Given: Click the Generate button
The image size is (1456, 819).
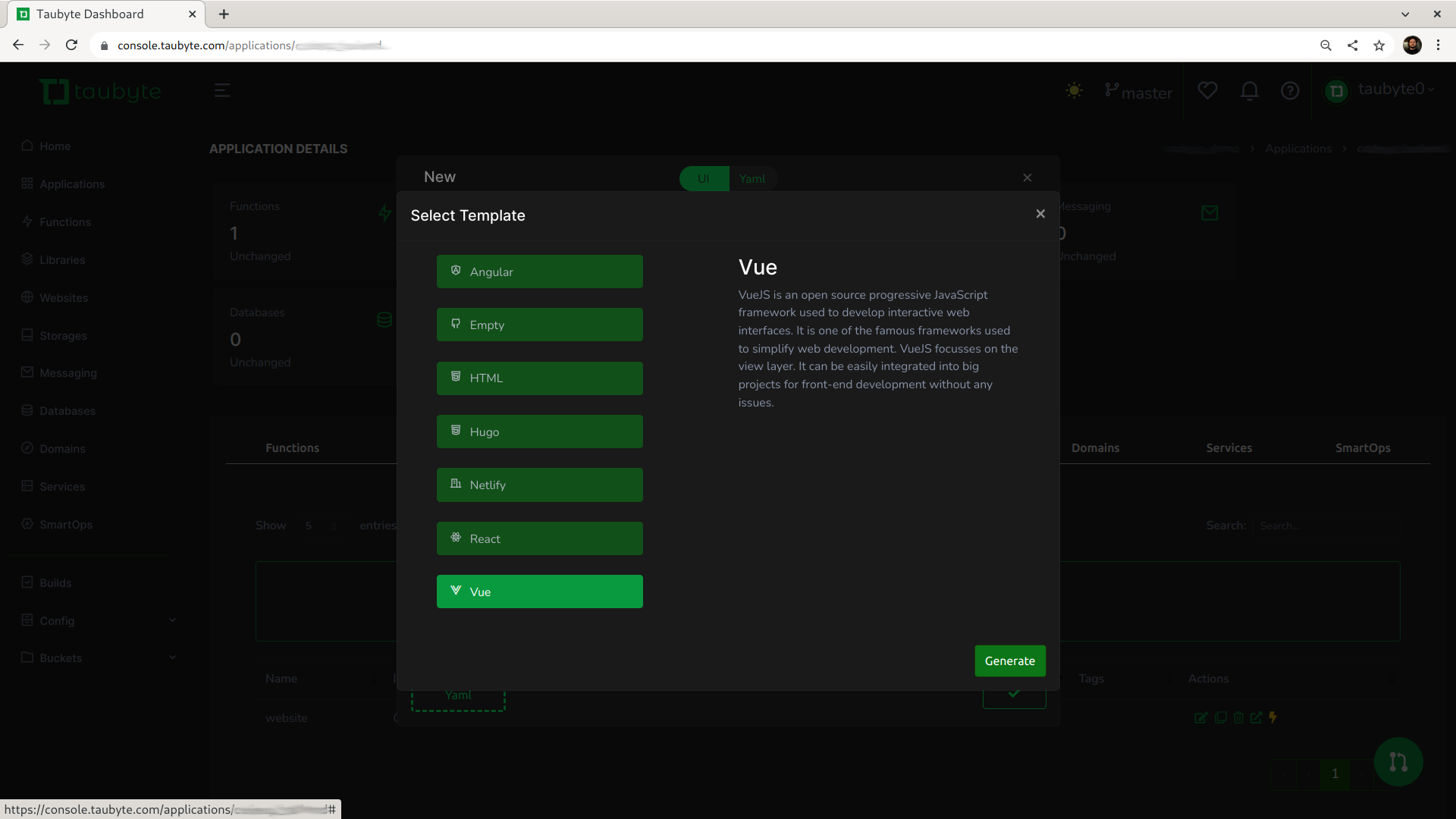Looking at the screenshot, I should pyautogui.click(x=1009, y=661).
